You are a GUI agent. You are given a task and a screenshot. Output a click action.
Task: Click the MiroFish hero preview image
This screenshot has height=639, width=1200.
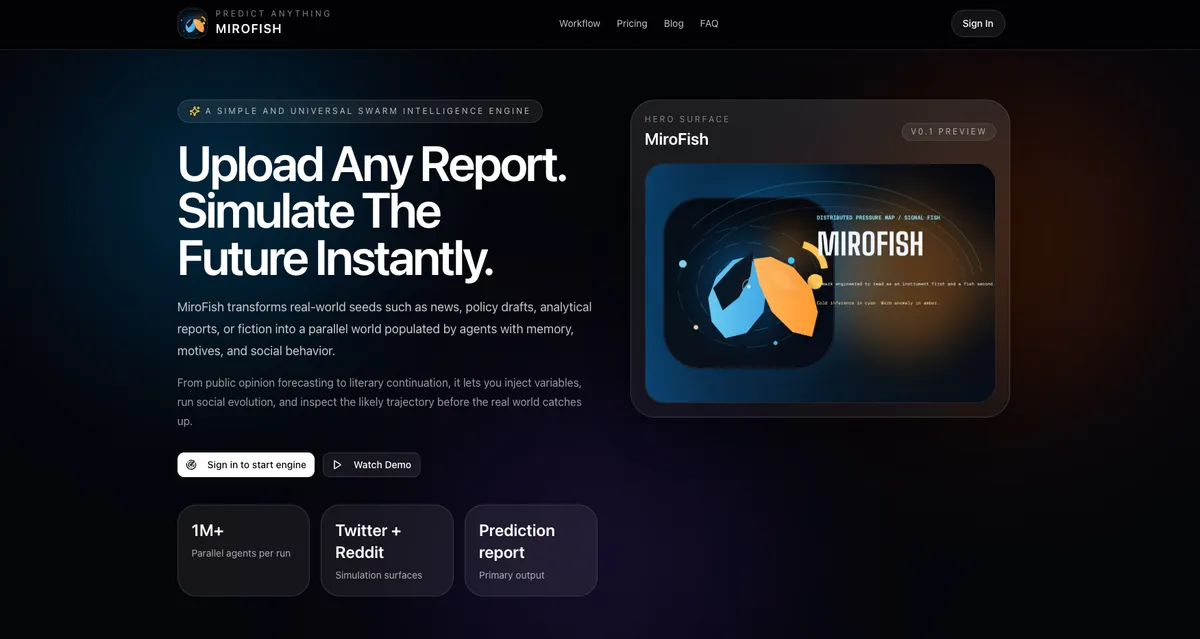click(x=820, y=283)
